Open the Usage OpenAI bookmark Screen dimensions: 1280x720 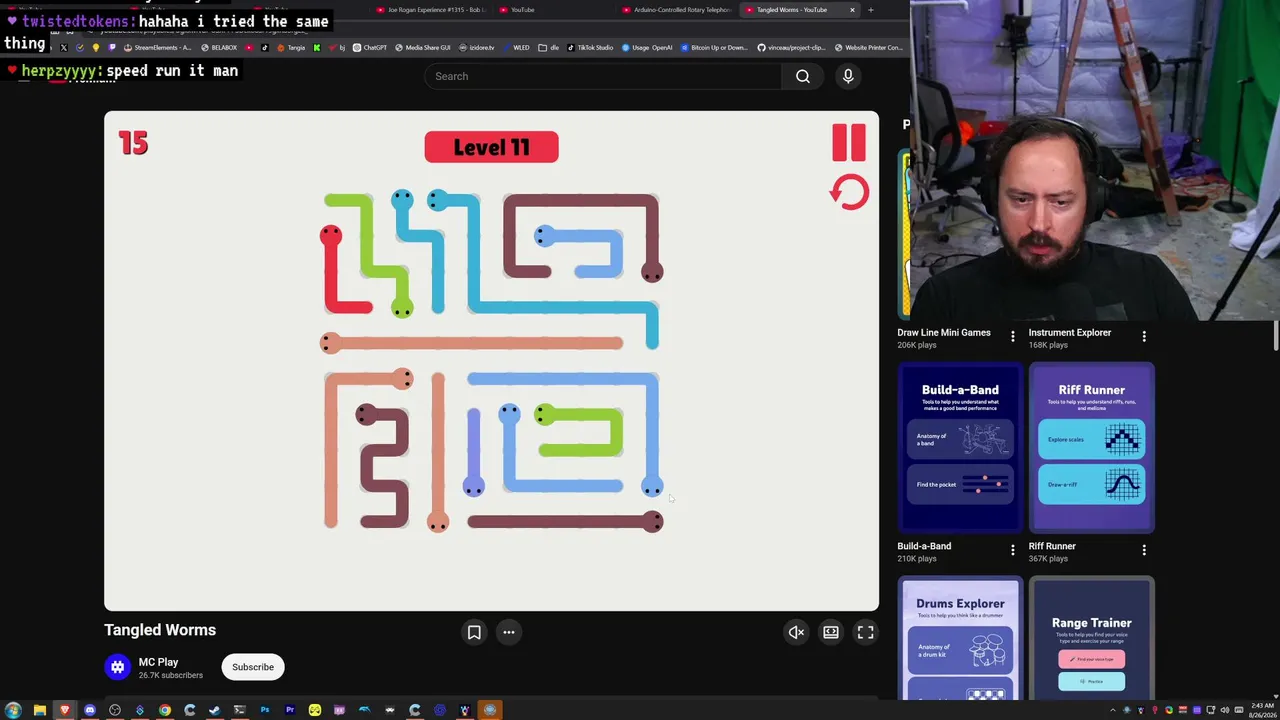pos(647,47)
